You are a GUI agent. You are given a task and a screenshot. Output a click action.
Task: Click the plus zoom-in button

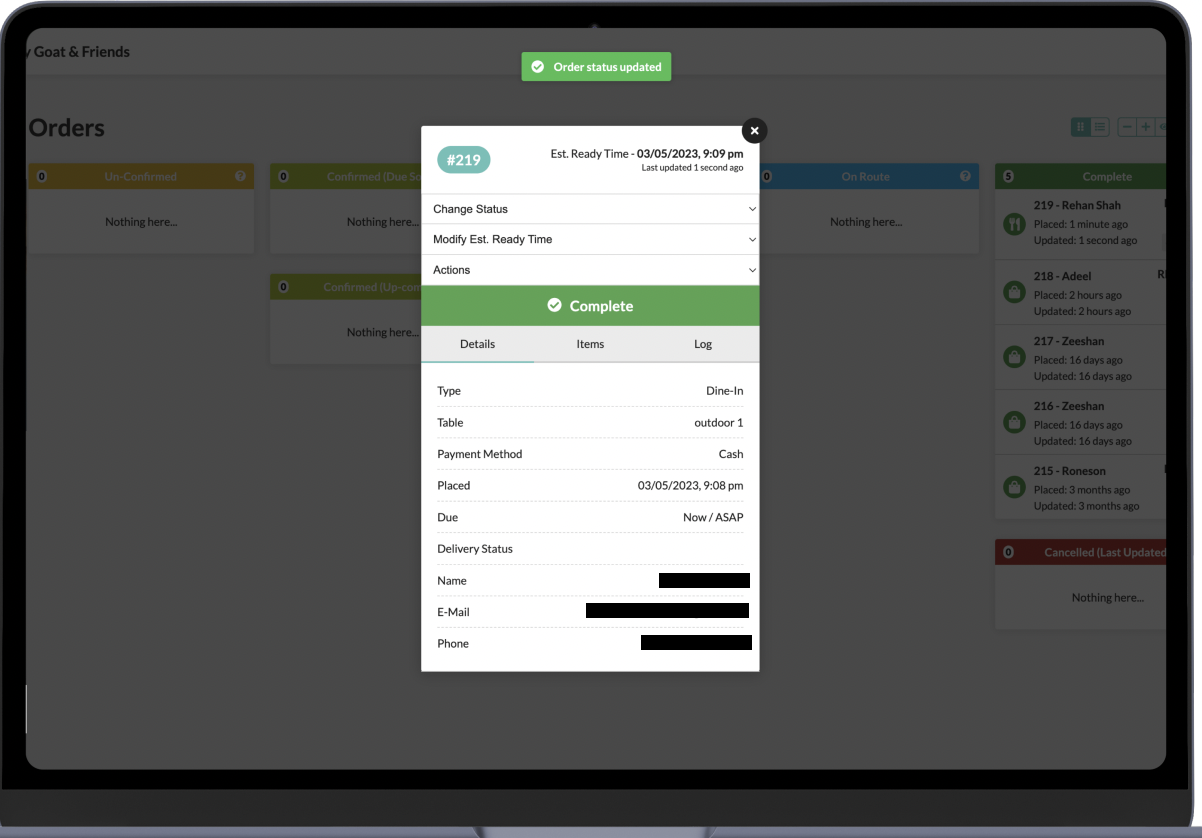click(x=1145, y=127)
